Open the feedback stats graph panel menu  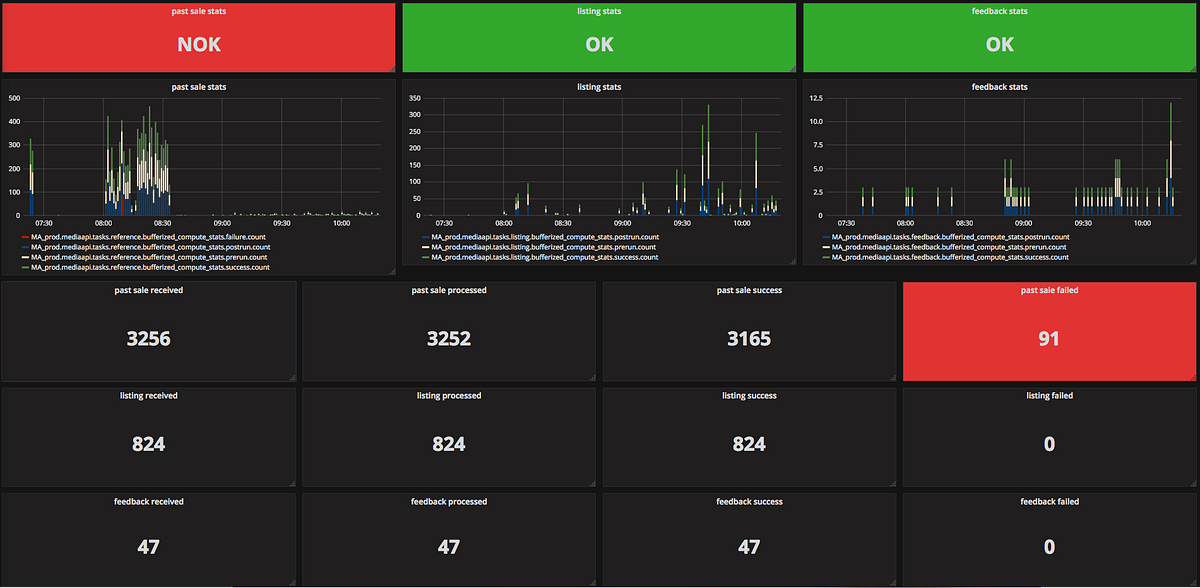click(x=999, y=86)
